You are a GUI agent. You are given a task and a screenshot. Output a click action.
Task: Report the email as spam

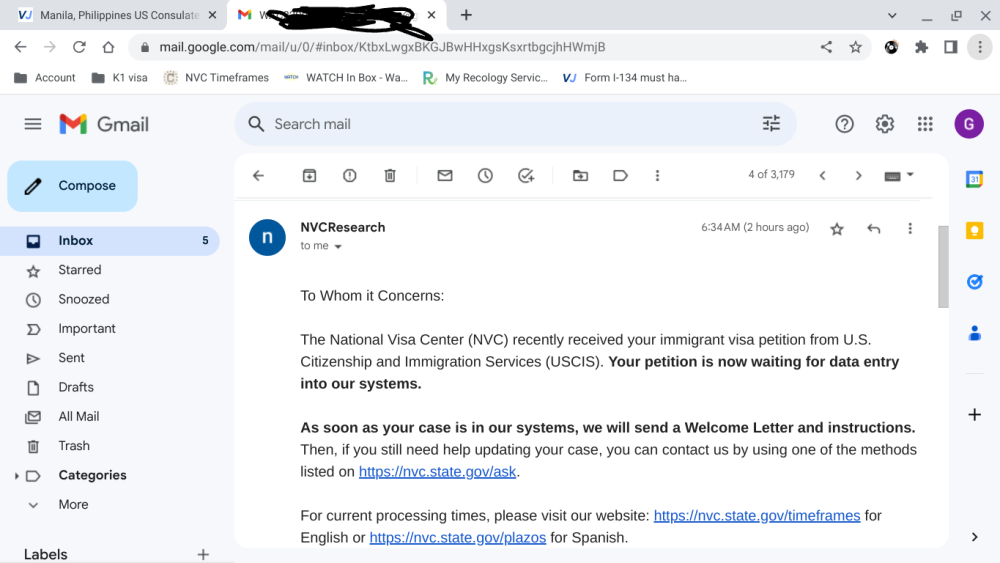coord(349,175)
